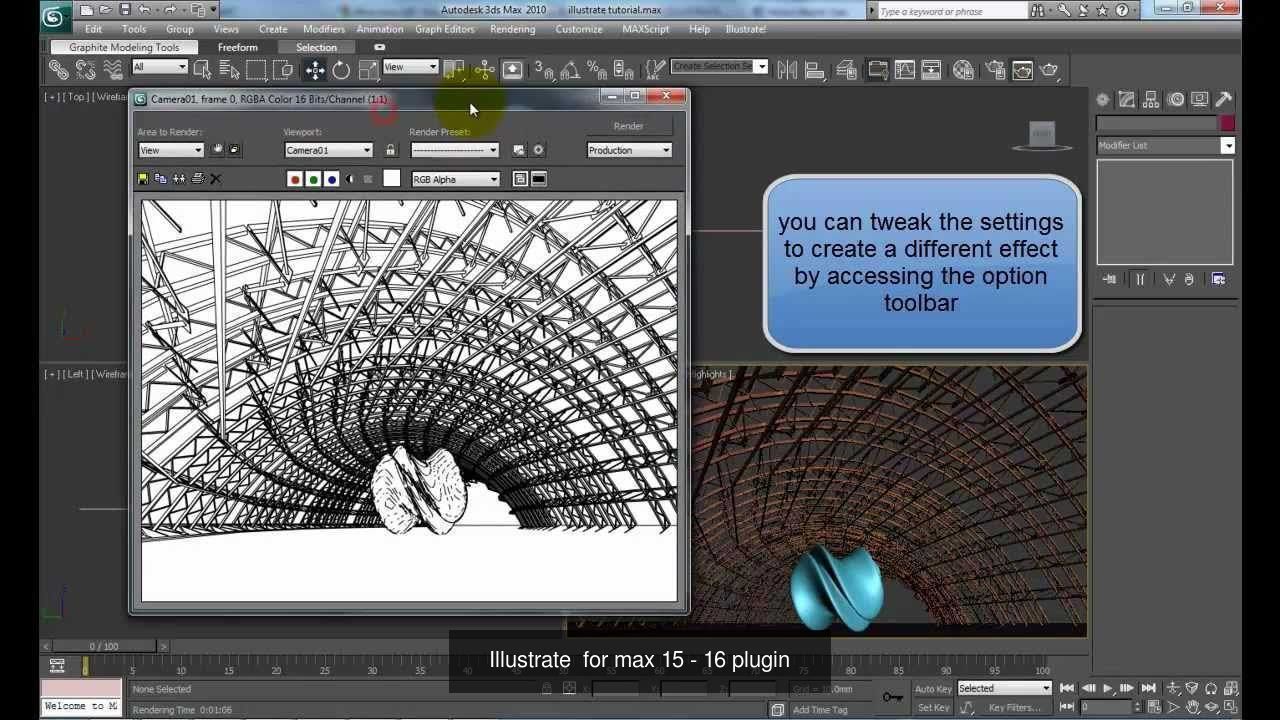
Task: Open the RGB Alpha channel dropdown
Action: pyautogui.click(x=456, y=179)
